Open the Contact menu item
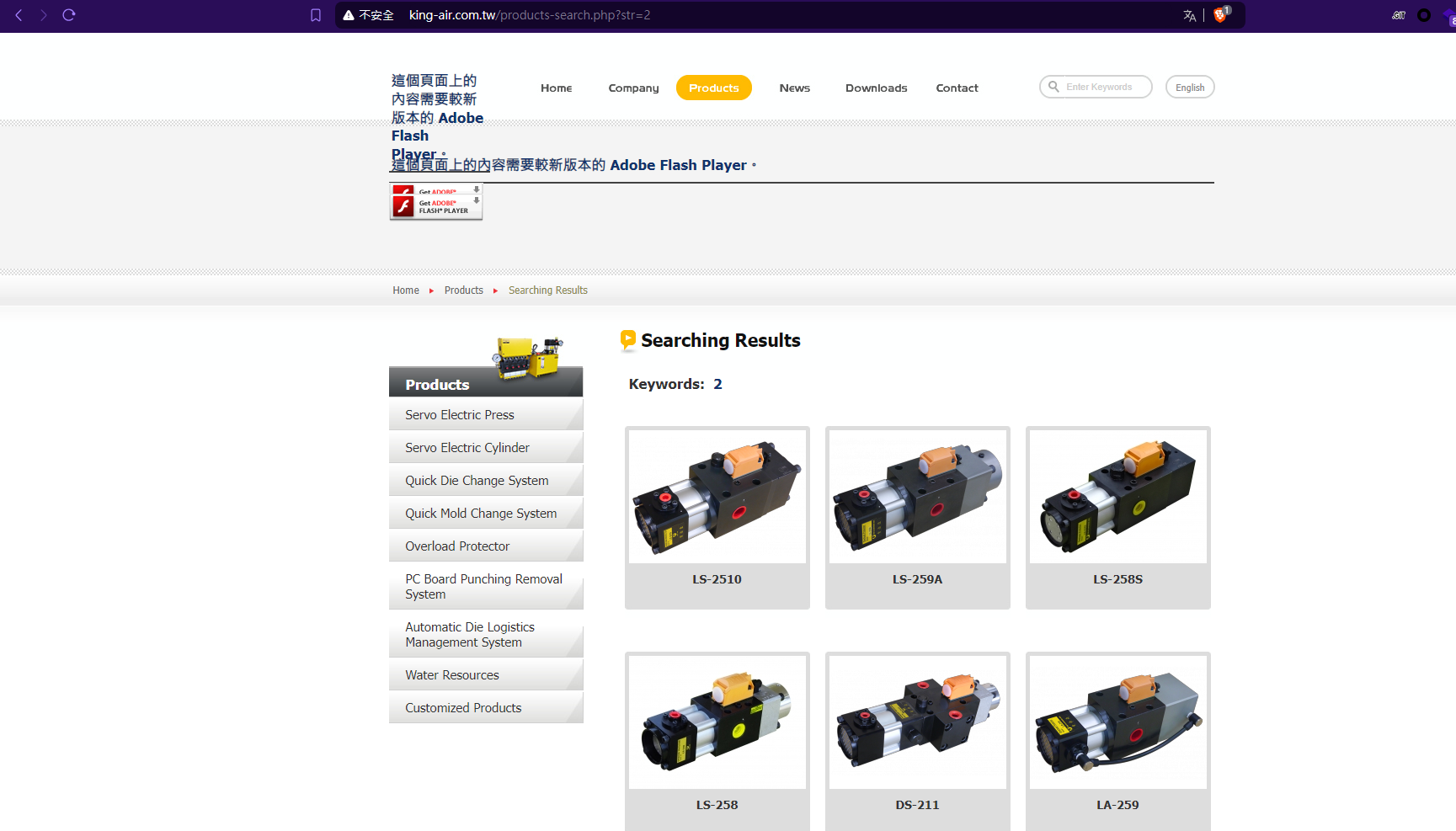Viewport: 1456px width, 831px height. [x=957, y=88]
